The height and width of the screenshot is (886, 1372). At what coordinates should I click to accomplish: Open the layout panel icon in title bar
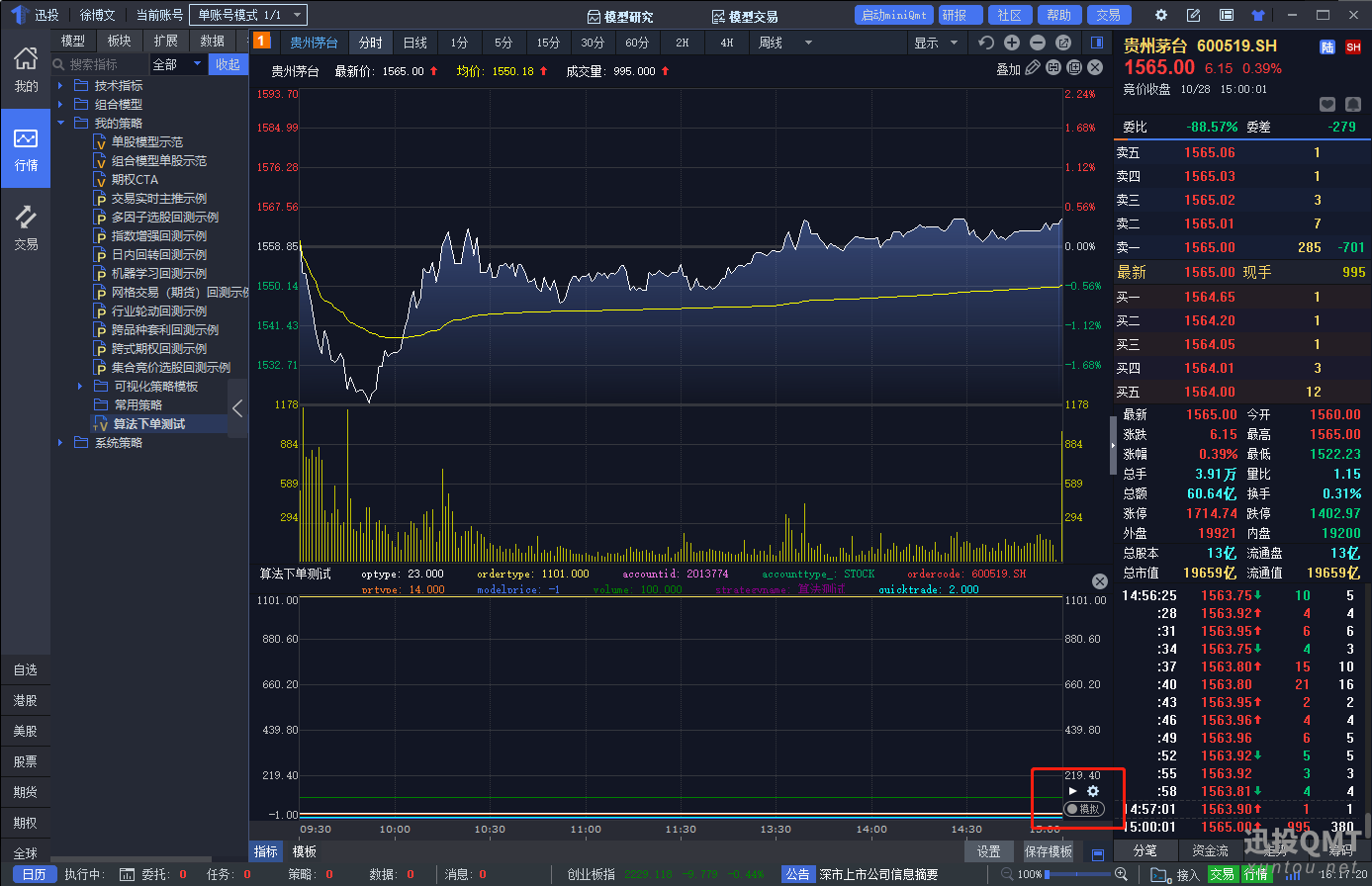(x=1227, y=15)
